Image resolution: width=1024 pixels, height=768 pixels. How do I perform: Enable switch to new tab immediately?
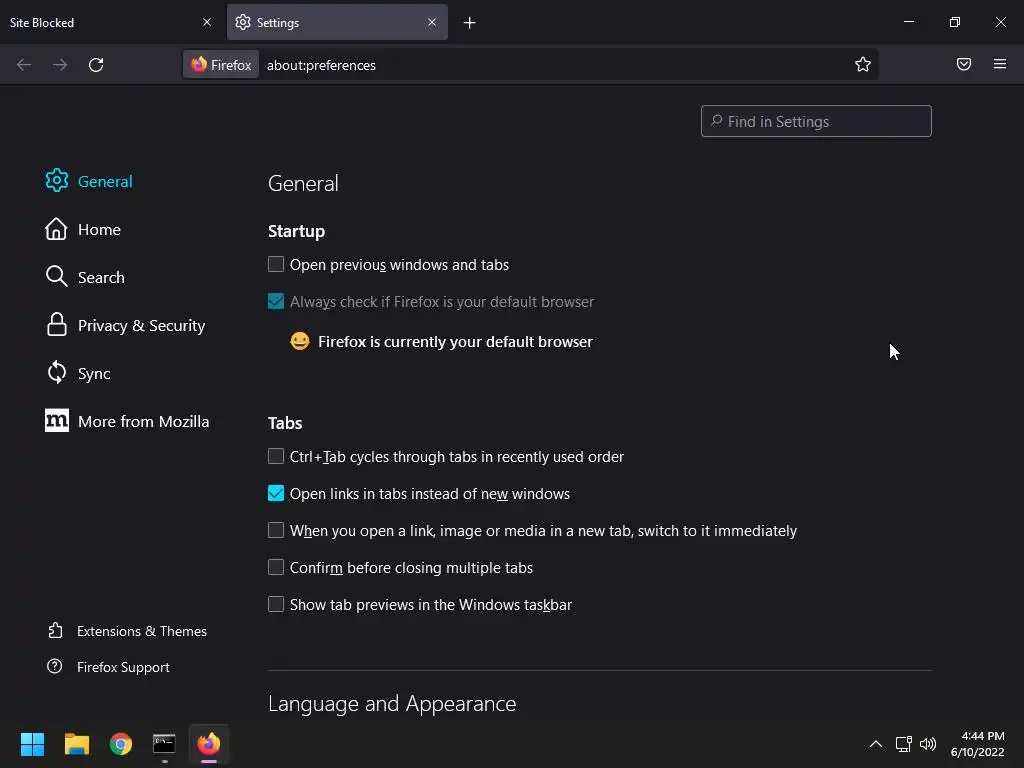tap(276, 530)
